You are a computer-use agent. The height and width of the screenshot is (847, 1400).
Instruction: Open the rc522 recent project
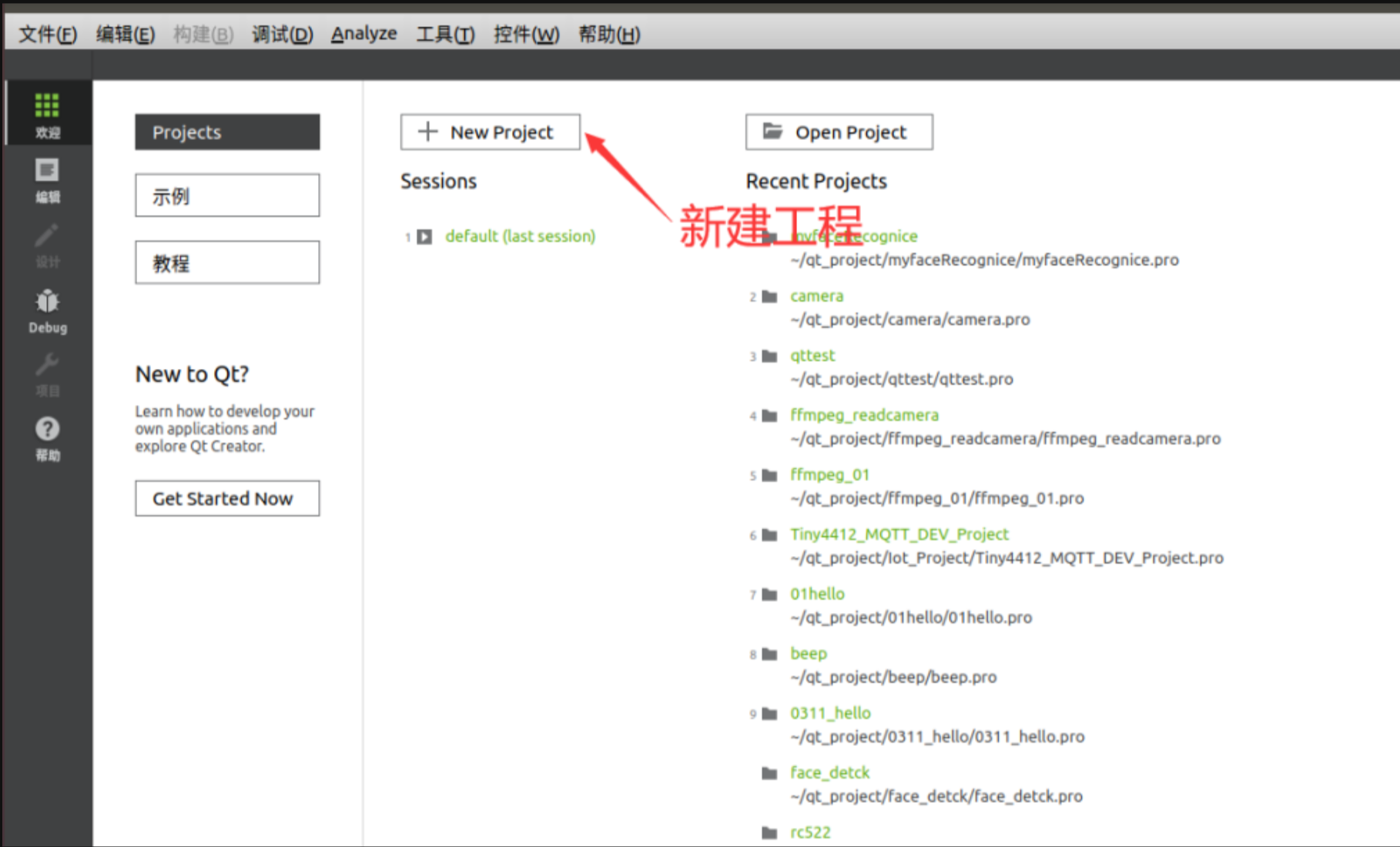pyautogui.click(x=810, y=832)
